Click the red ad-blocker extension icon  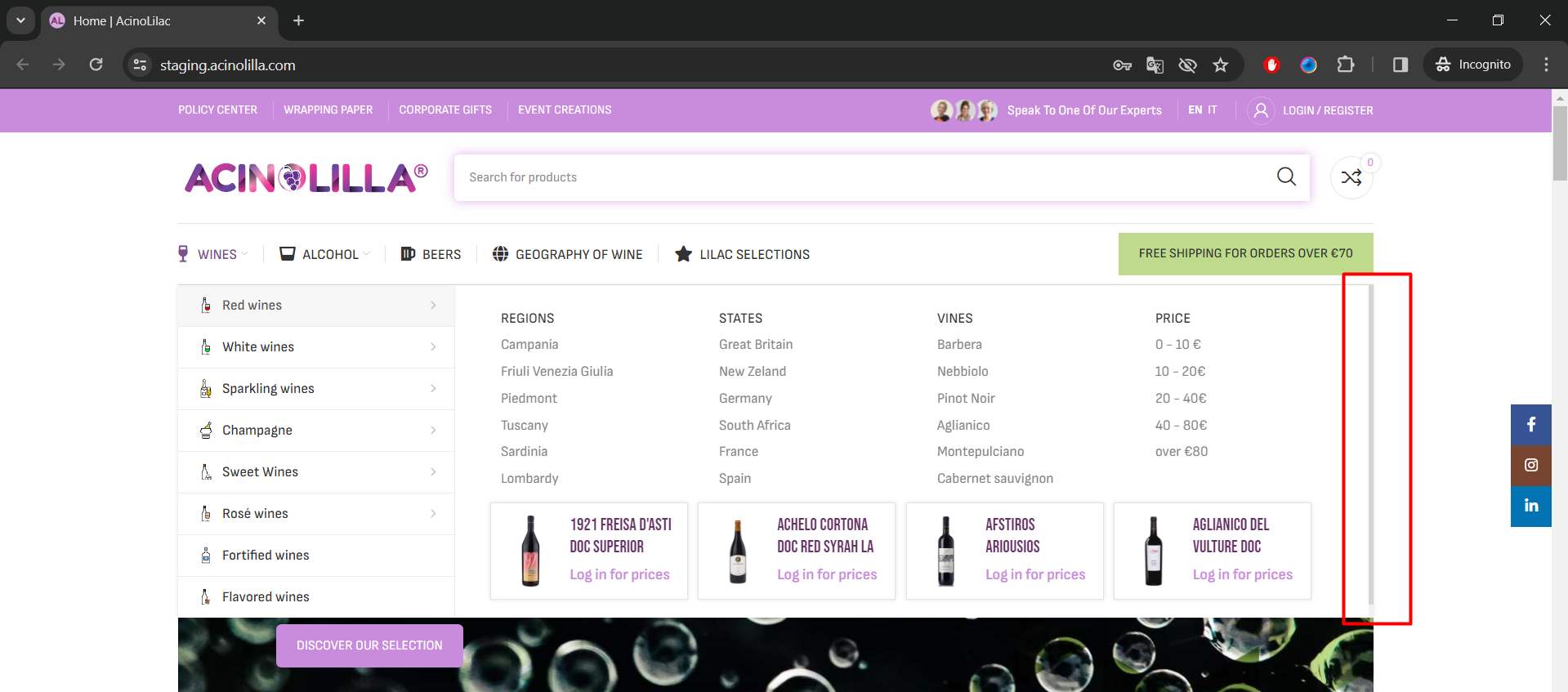1271,65
